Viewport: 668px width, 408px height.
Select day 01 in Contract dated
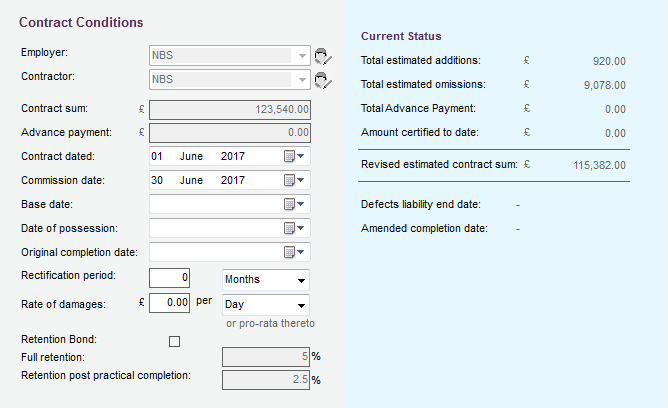157,156
